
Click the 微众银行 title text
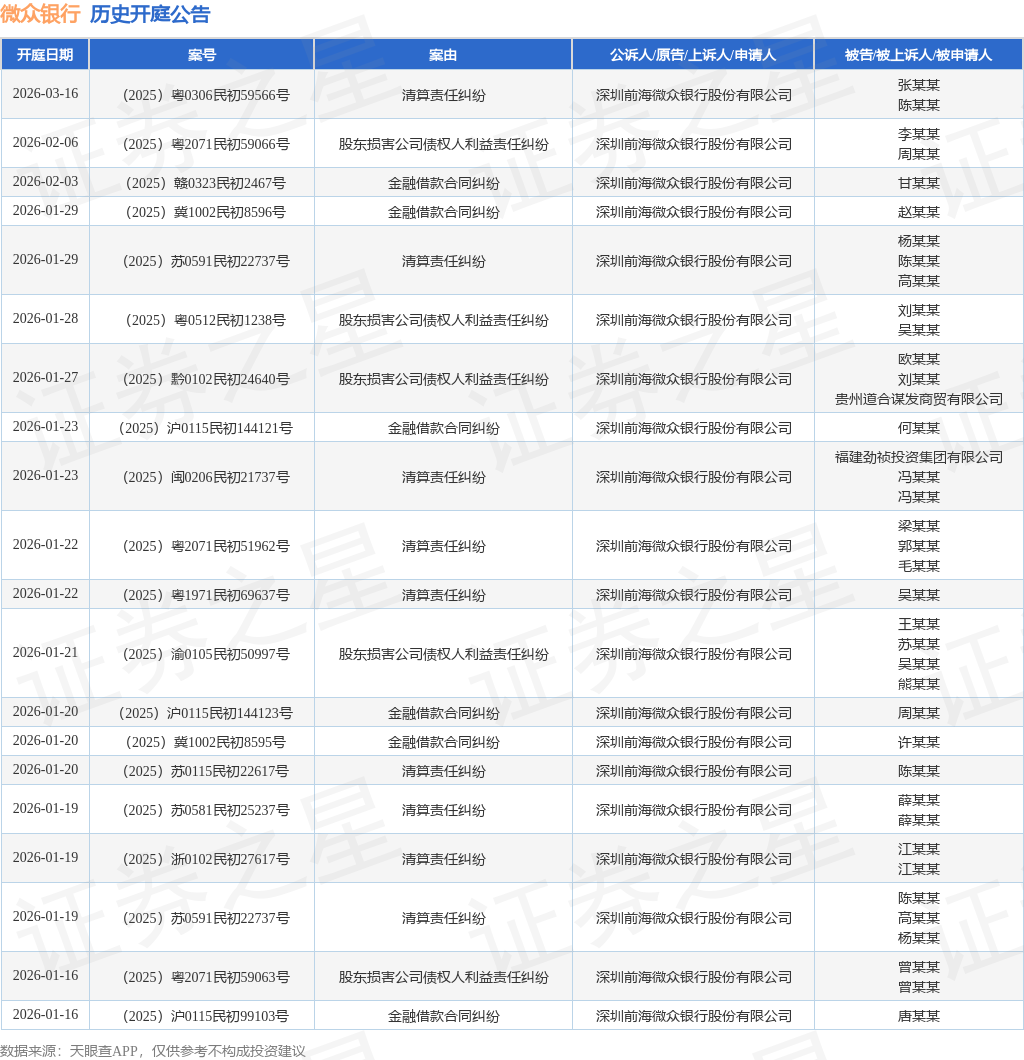point(41,14)
